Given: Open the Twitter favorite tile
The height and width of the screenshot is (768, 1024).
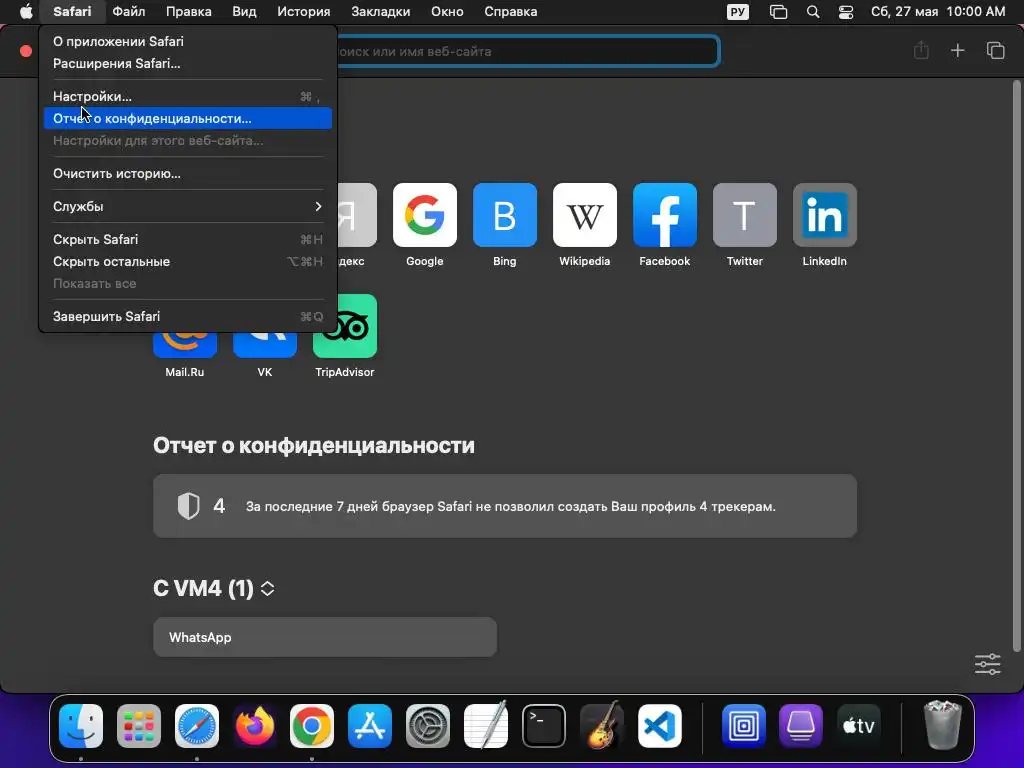Looking at the screenshot, I should coord(744,215).
